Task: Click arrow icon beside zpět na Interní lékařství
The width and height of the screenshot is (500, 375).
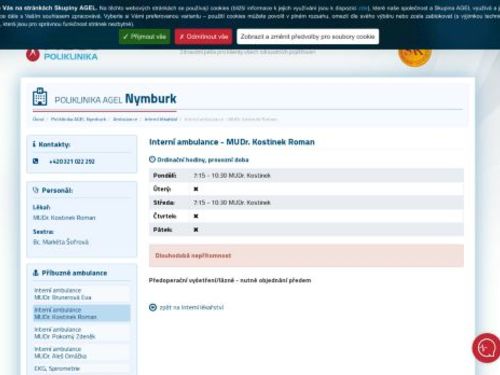Action: click(x=153, y=307)
